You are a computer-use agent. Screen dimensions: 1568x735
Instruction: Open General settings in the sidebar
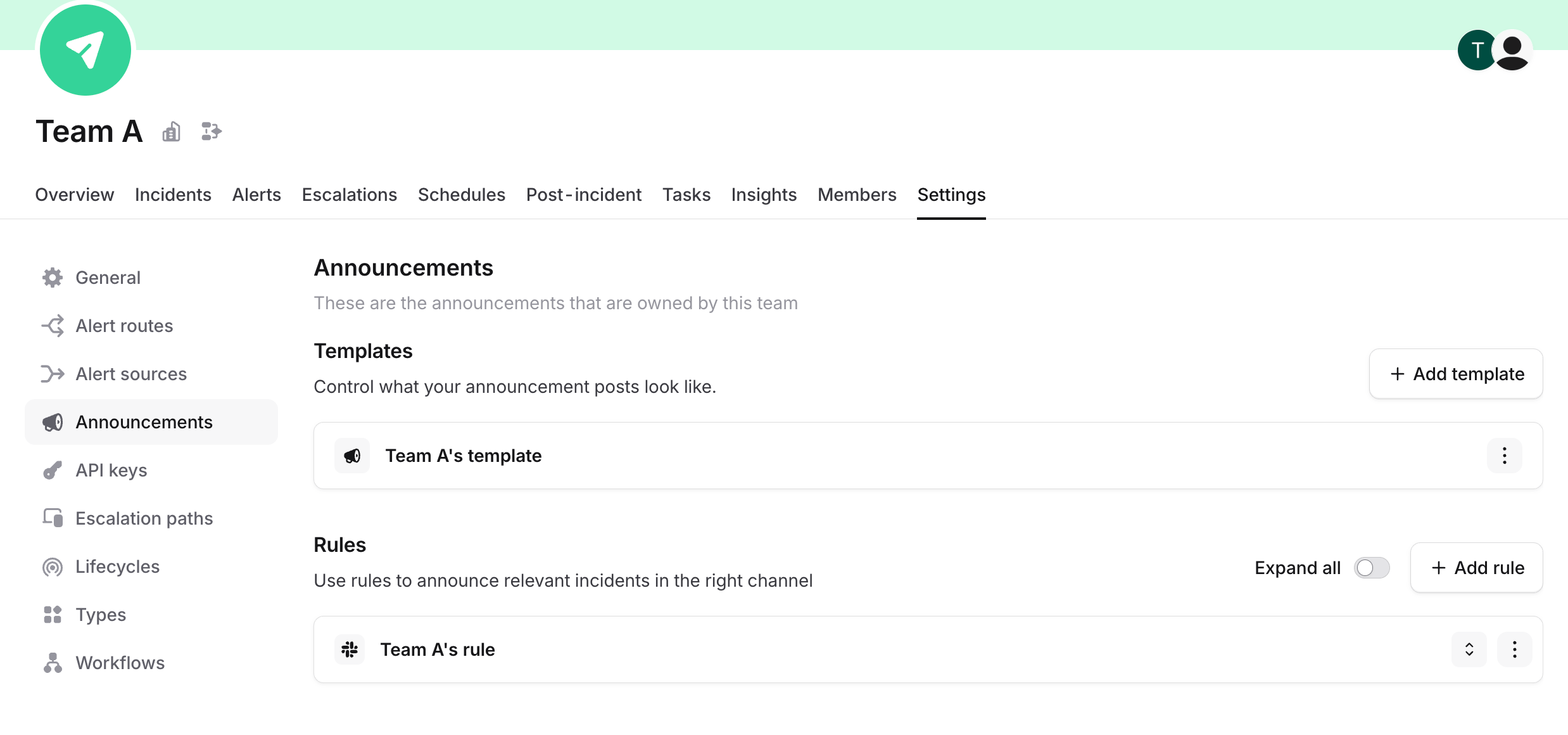(x=151, y=278)
